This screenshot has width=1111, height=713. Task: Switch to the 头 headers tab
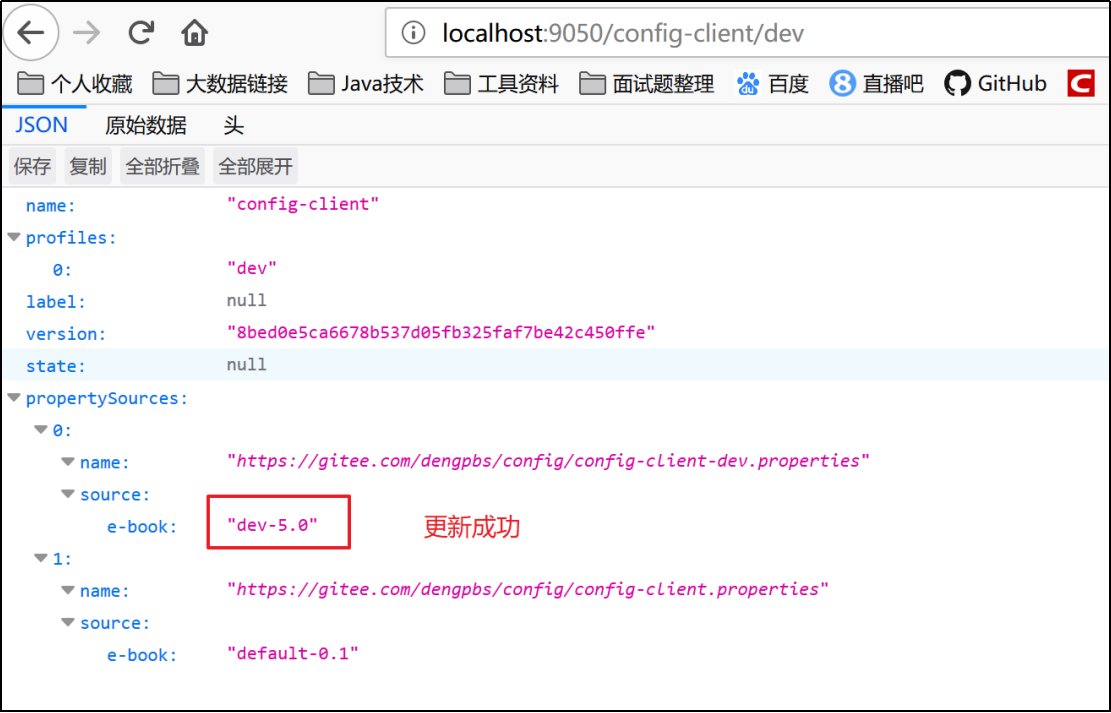click(233, 125)
